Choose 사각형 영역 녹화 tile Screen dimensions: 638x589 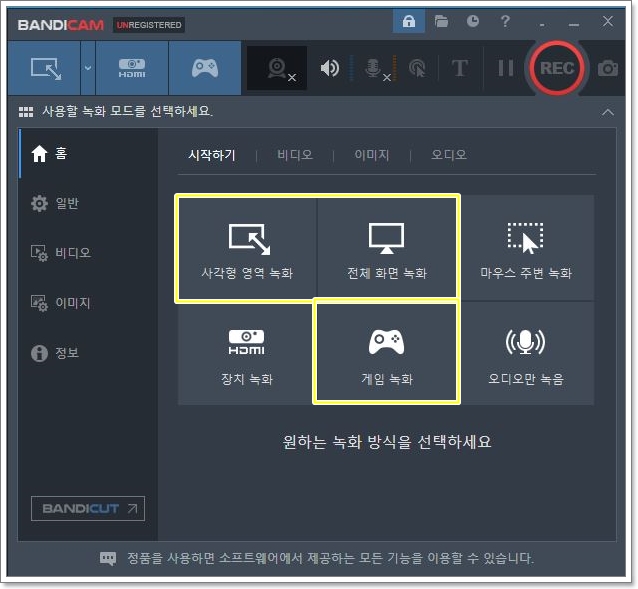(x=247, y=248)
